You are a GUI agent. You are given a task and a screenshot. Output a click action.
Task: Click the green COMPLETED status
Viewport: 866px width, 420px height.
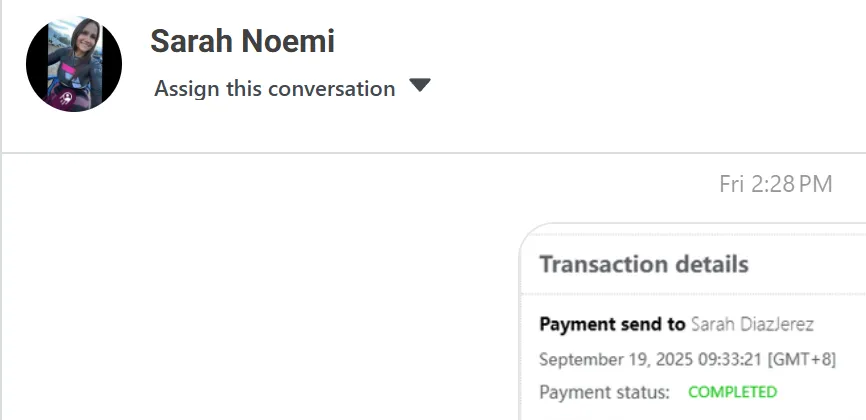[x=732, y=392]
